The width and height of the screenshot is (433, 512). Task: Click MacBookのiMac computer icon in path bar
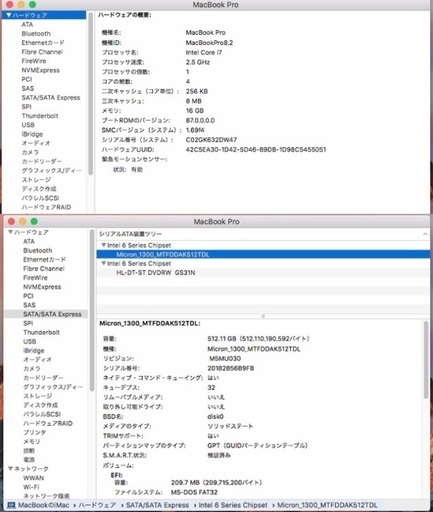coord(11,505)
